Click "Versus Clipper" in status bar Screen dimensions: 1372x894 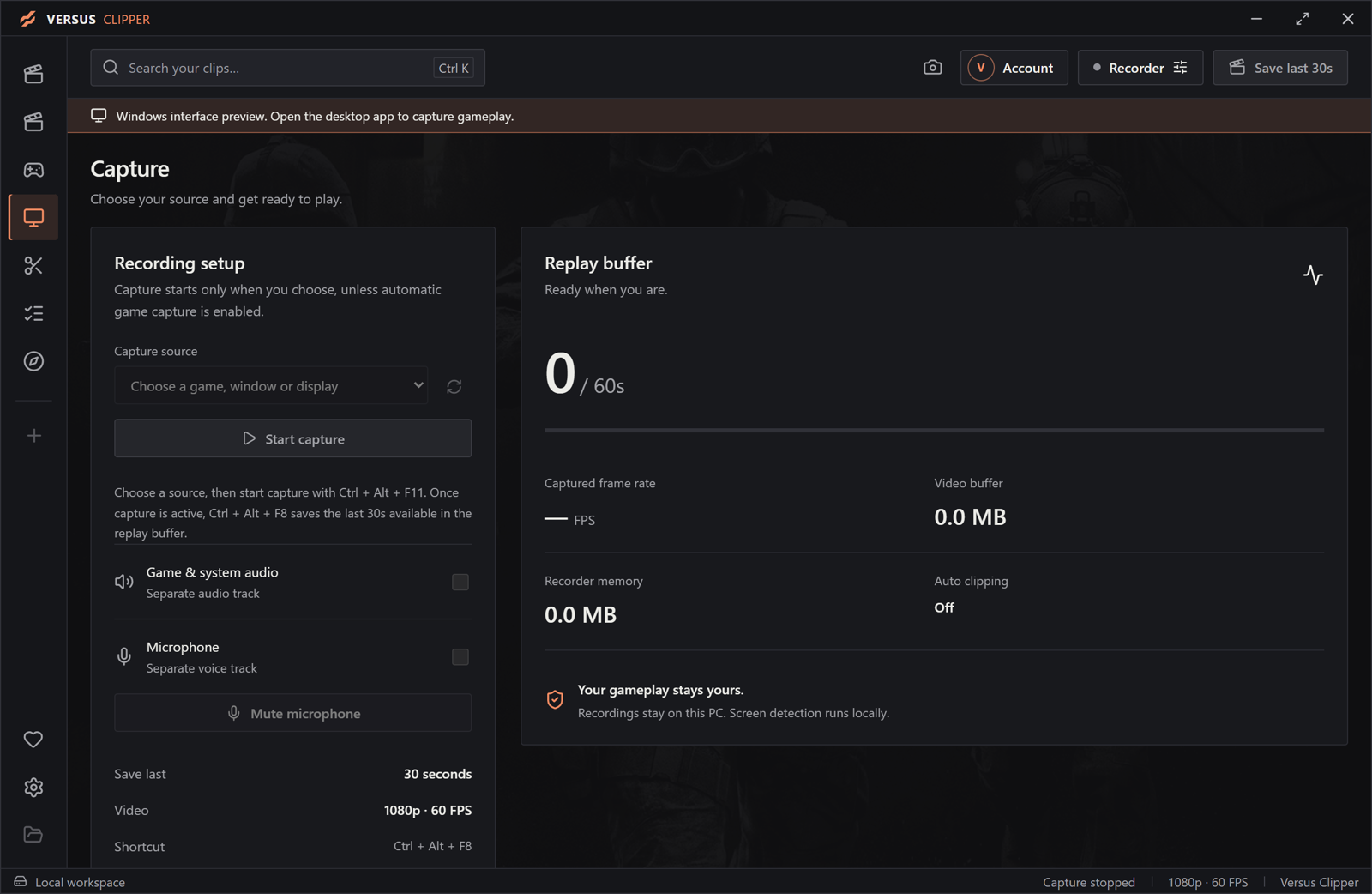point(1319,882)
